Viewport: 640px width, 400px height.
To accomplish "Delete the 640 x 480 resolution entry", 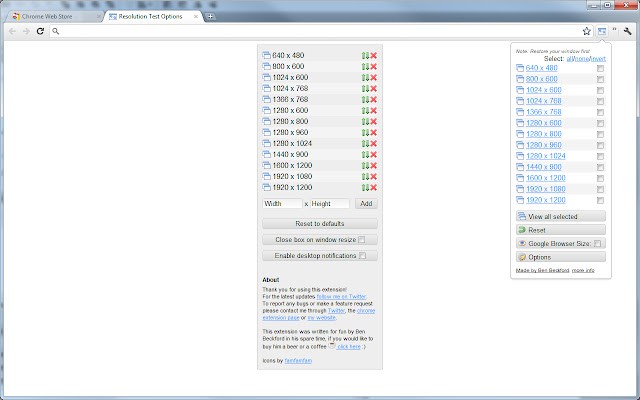I will click(x=373, y=55).
